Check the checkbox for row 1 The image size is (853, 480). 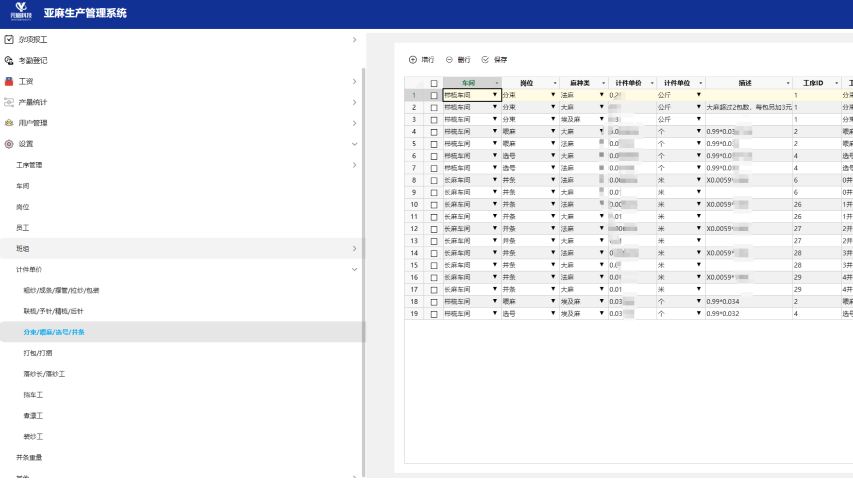pos(433,95)
